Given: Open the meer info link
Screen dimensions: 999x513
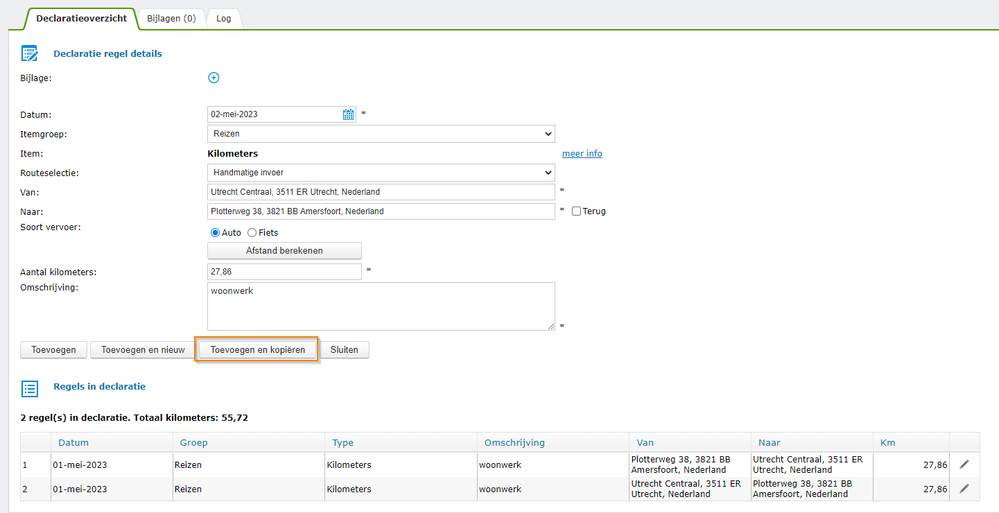Looking at the screenshot, I should click(582, 154).
